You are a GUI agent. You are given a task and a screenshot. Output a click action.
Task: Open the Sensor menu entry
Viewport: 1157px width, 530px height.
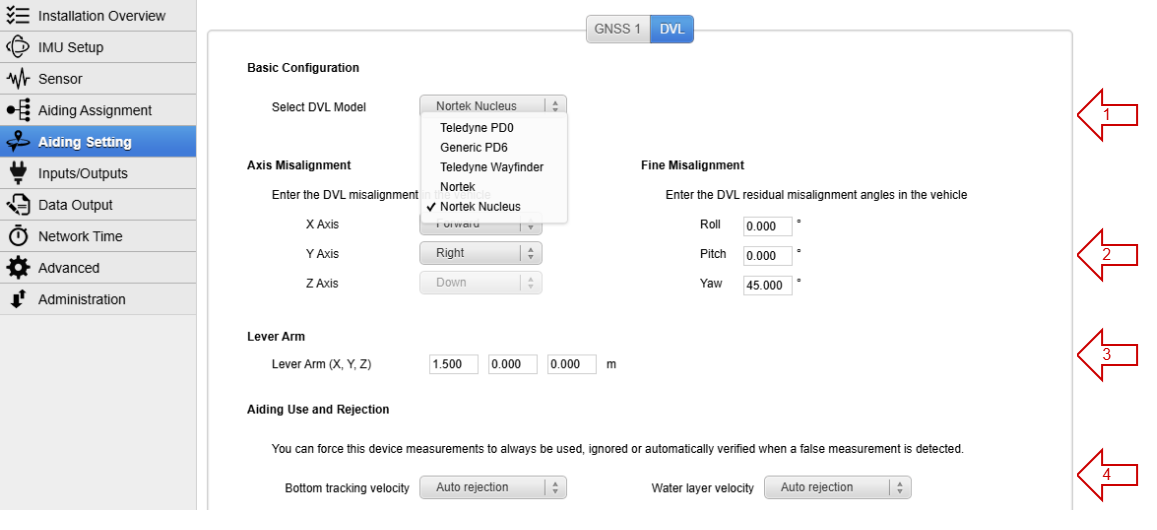pyautogui.click(x=98, y=78)
